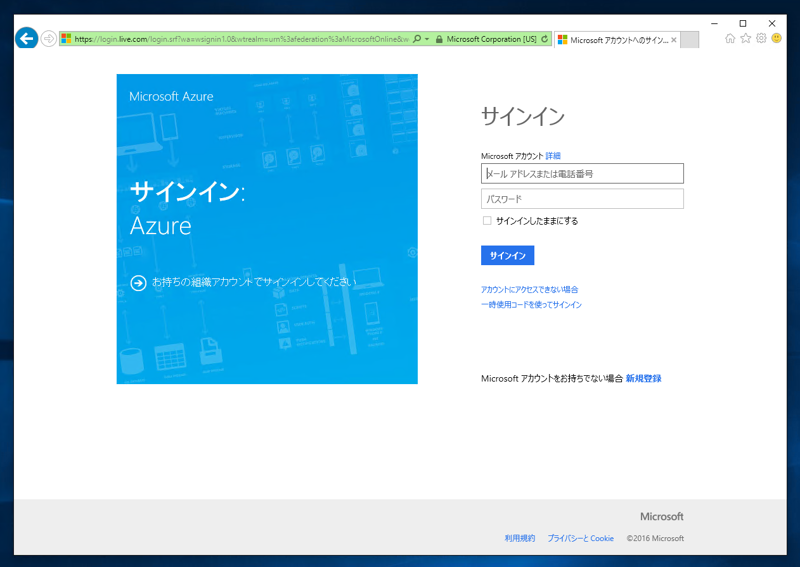Click お持ちの組織アカウントでサインインしてください text
This screenshot has height=567, width=800.
254,282
